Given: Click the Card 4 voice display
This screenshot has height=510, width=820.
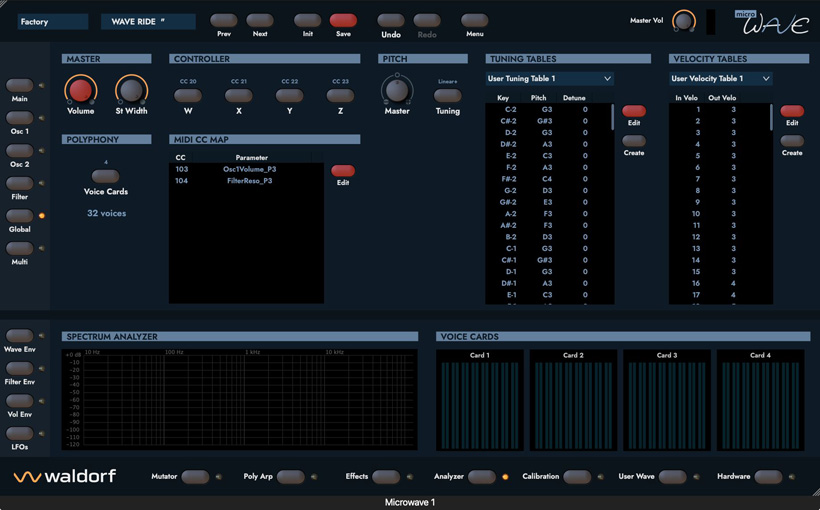Looking at the screenshot, I should click(x=760, y=401).
